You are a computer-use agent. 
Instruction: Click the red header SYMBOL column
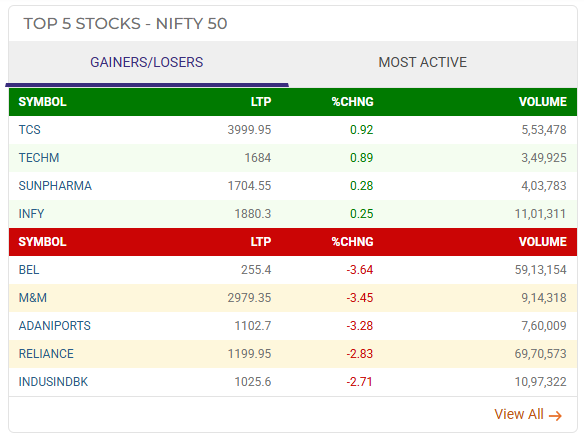pyautogui.click(x=42, y=242)
